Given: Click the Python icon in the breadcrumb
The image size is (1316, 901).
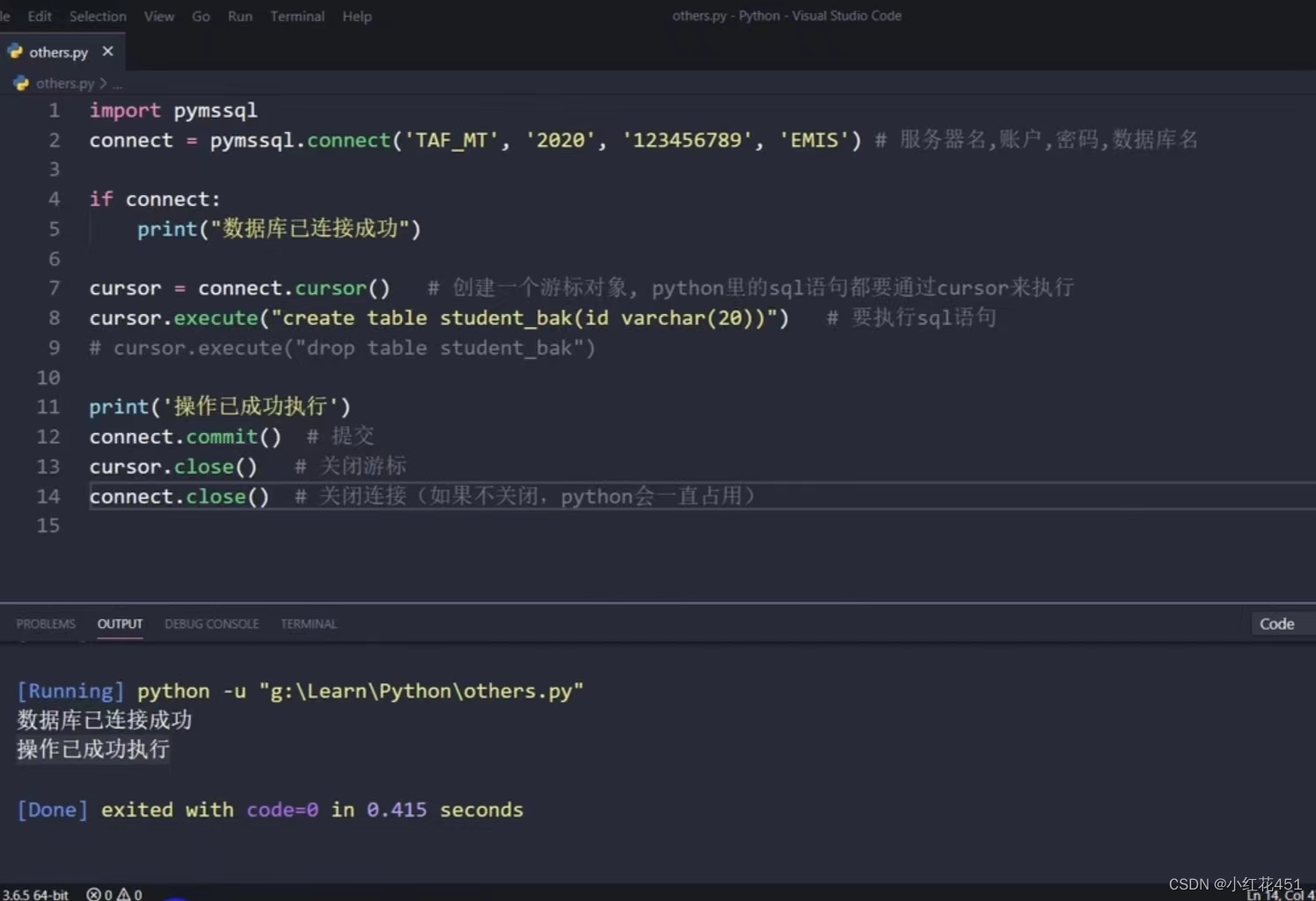Looking at the screenshot, I should 21,83.
